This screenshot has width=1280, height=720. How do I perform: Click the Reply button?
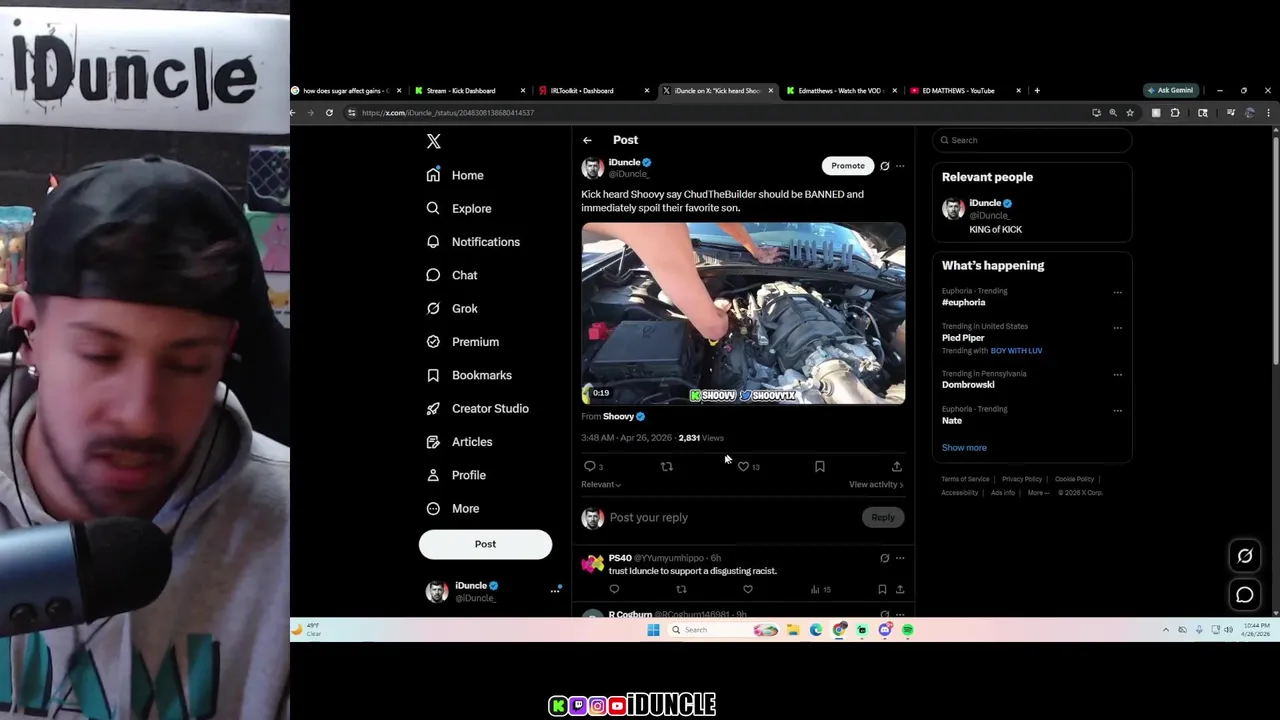point(882,518)
